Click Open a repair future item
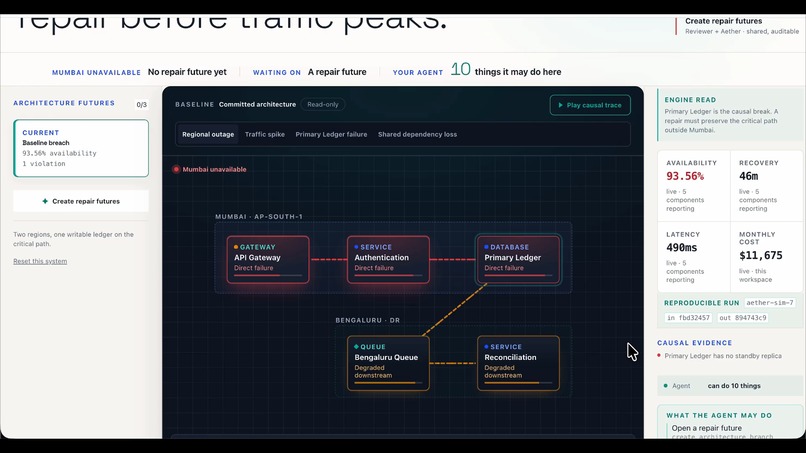 coord(706,428)
